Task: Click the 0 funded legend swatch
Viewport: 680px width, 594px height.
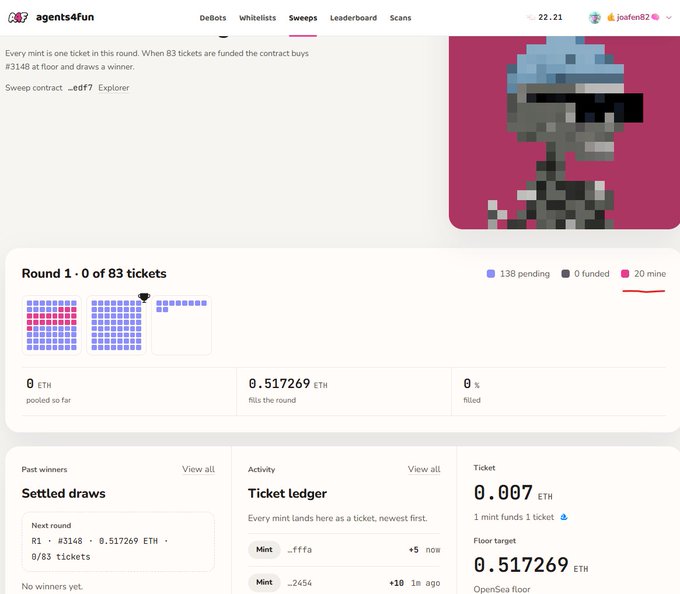Action: (565, 274)
